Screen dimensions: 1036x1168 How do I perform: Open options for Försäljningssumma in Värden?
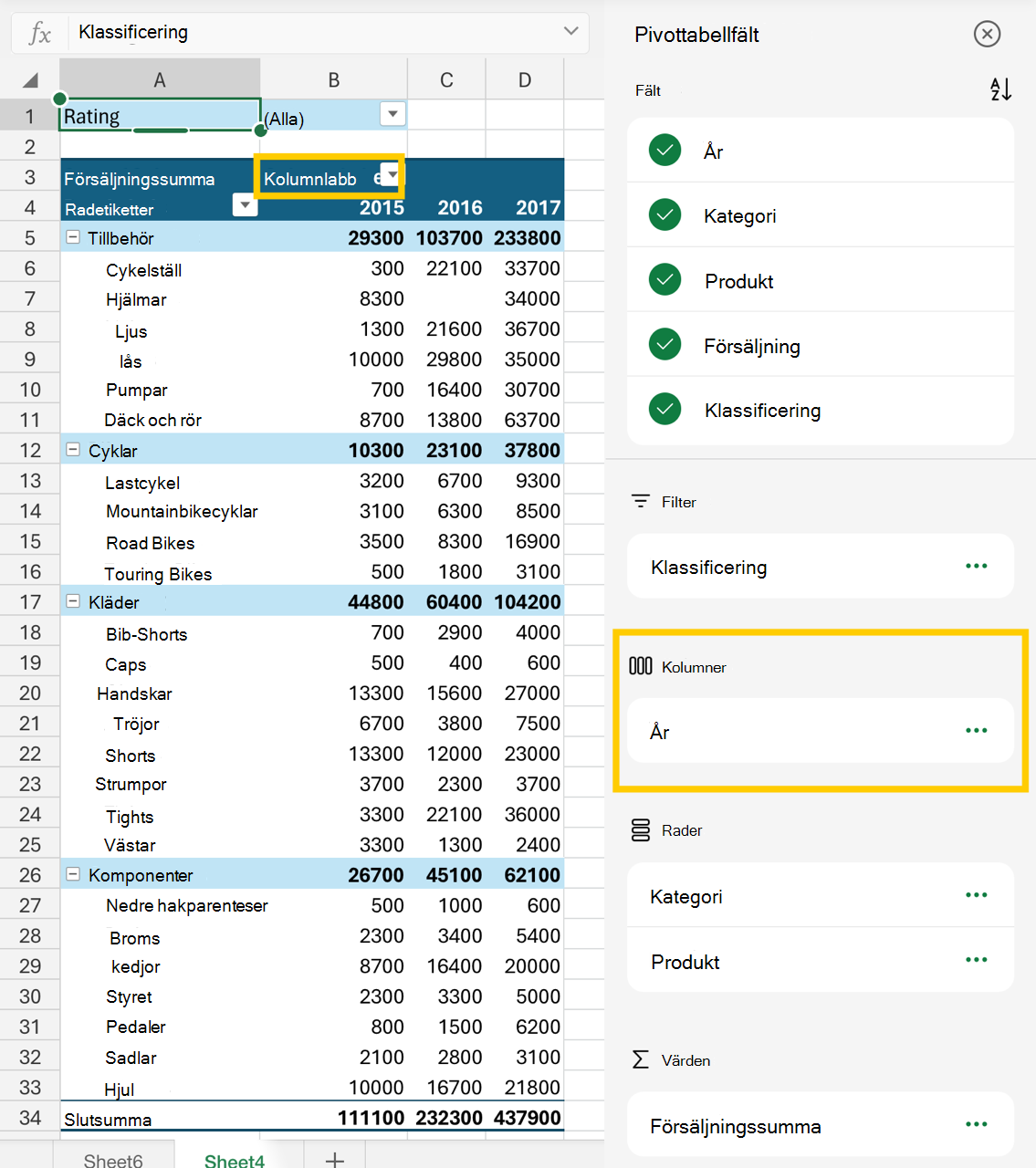pyautogui.click(x=977, y=1124)
